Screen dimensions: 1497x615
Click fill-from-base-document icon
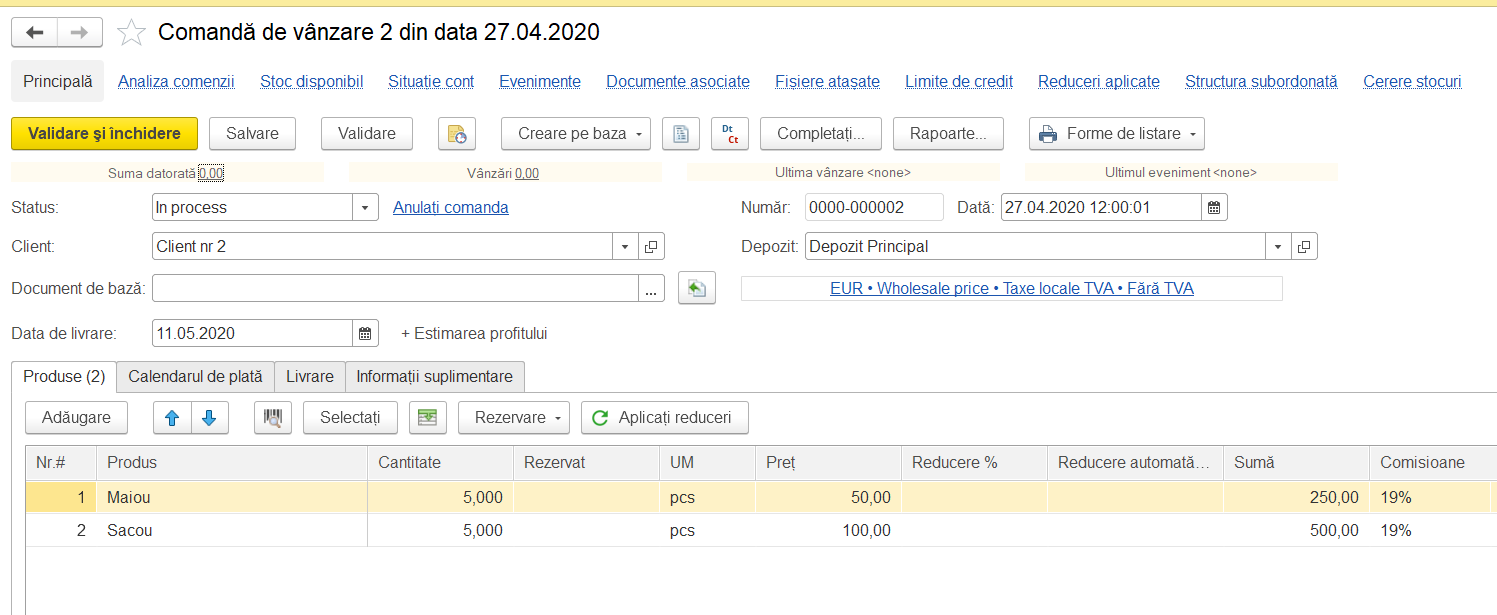(697, 288)
